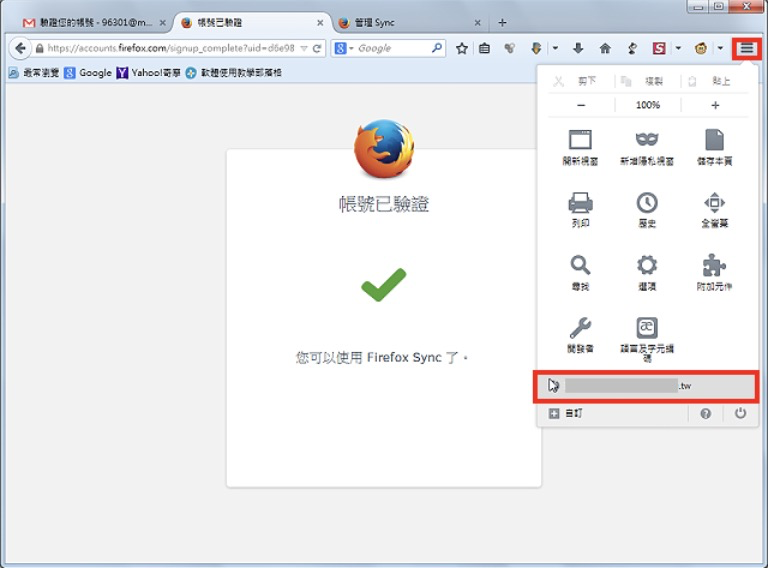
Task: Open Most Visited bookmark folder
Action: pyautogui.click(x=34, y=73)
